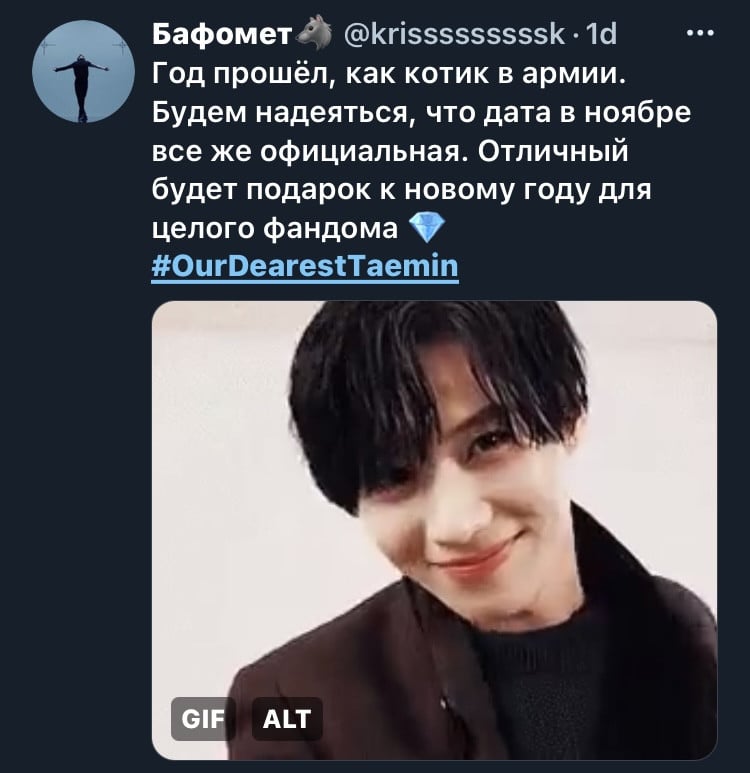Open the profile via the name Бафомет
The width and height of the screenshot is (750, 773).
[222, 34]
